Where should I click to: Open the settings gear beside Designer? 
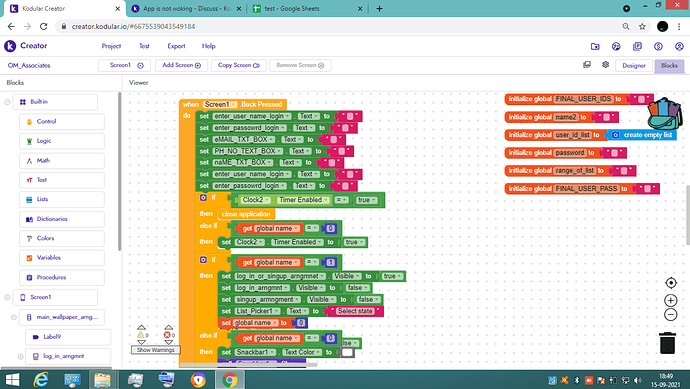(606, 65)
